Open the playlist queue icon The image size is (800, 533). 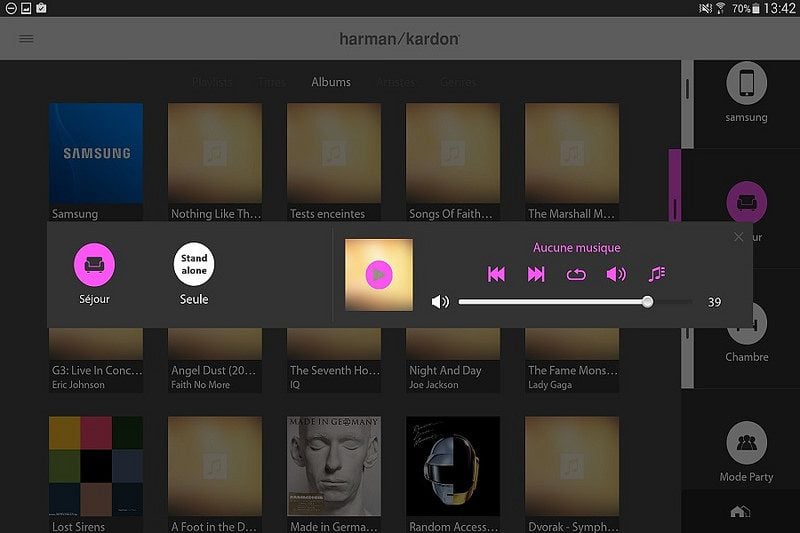coord(656,274)
